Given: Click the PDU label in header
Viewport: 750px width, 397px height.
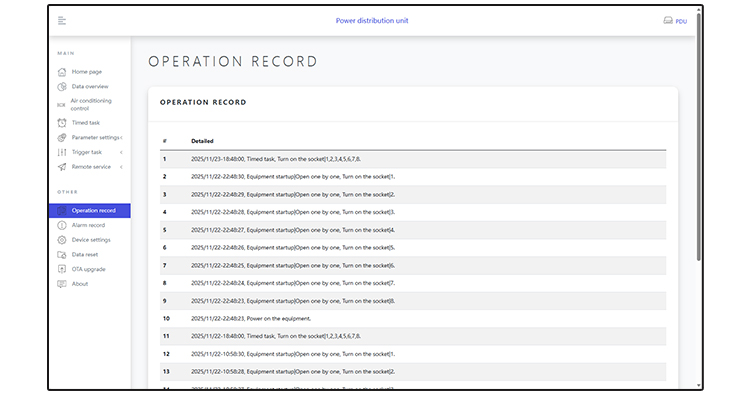Looking at the screenshot, I should pyautogui.click(x=681, y=21).
